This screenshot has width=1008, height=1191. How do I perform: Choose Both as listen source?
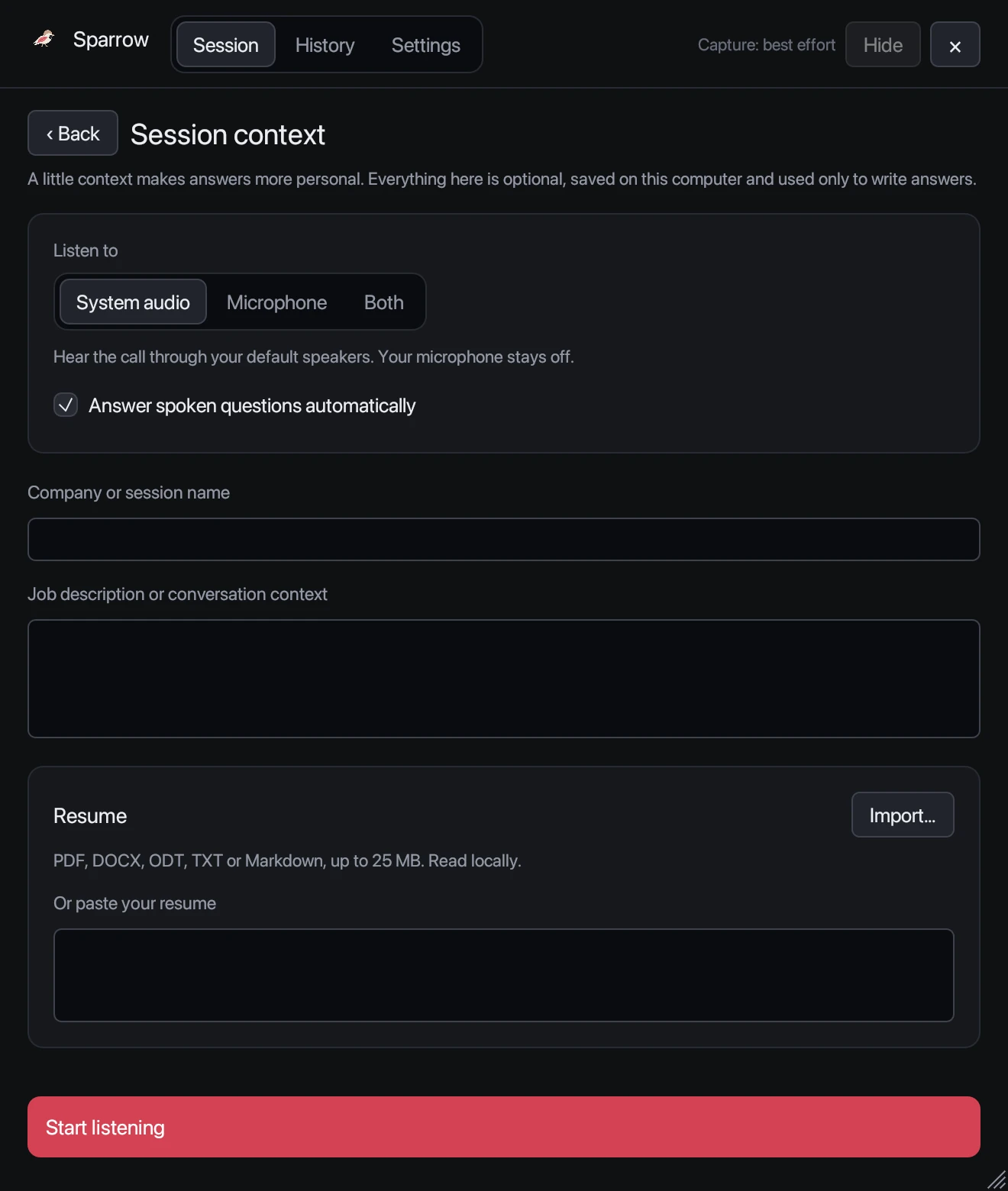point(383,302)
